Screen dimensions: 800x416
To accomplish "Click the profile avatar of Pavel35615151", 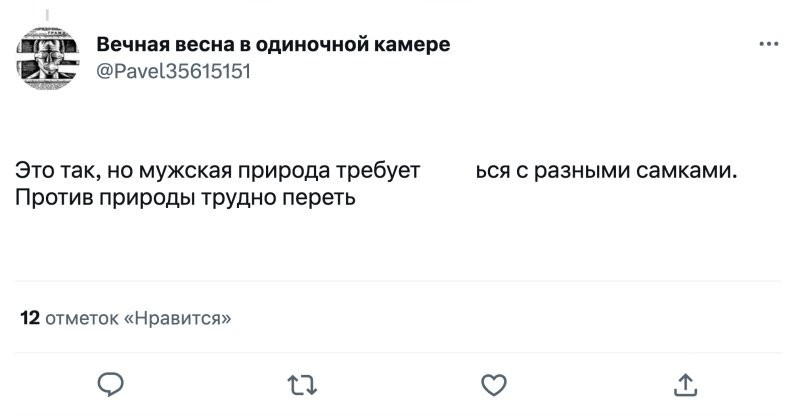I will click(x=49, y=59).
